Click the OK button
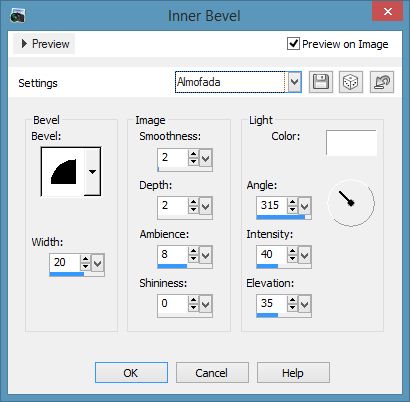 click(x=131, y=373)
